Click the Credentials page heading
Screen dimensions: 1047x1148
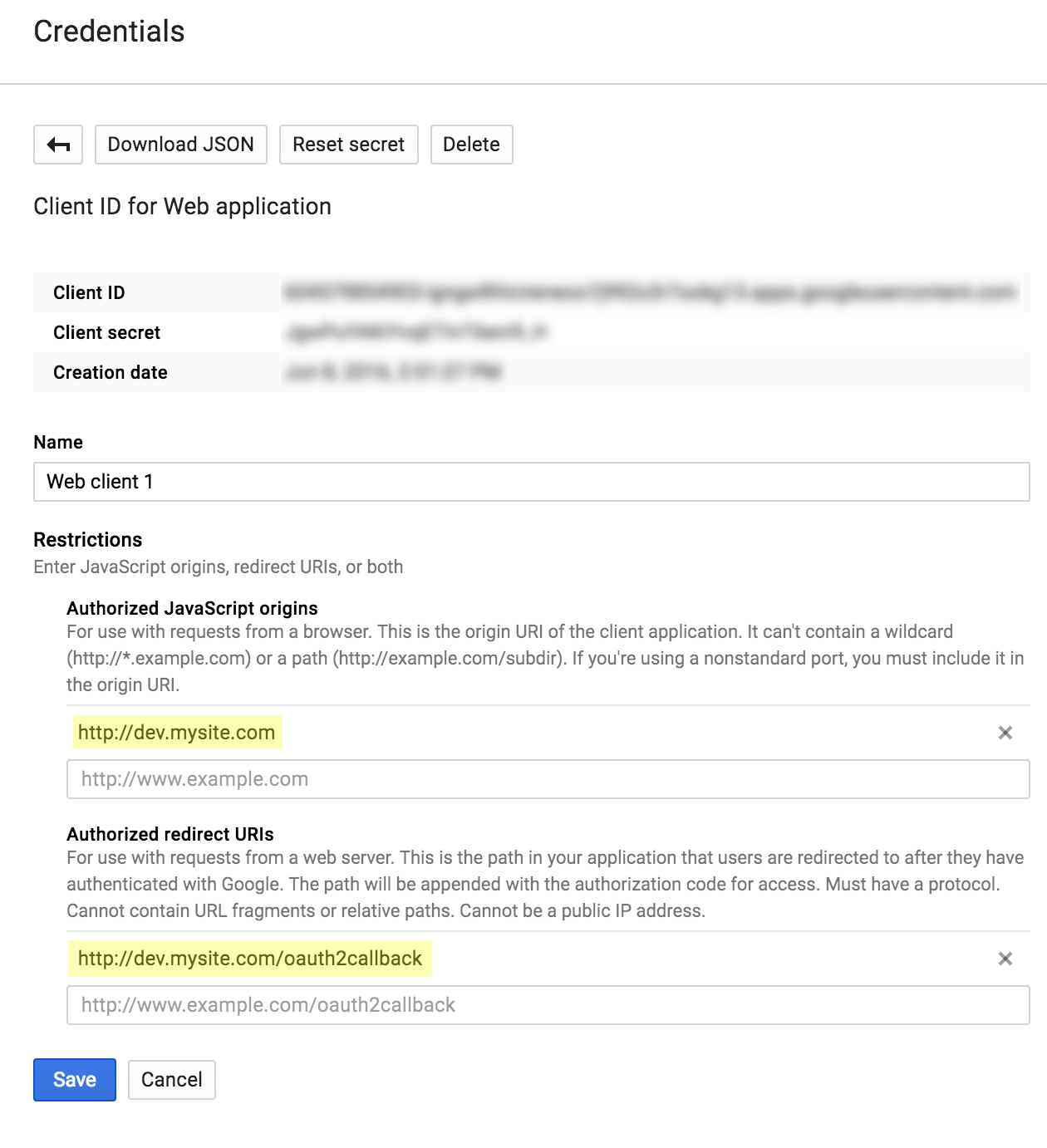(108, 32)
